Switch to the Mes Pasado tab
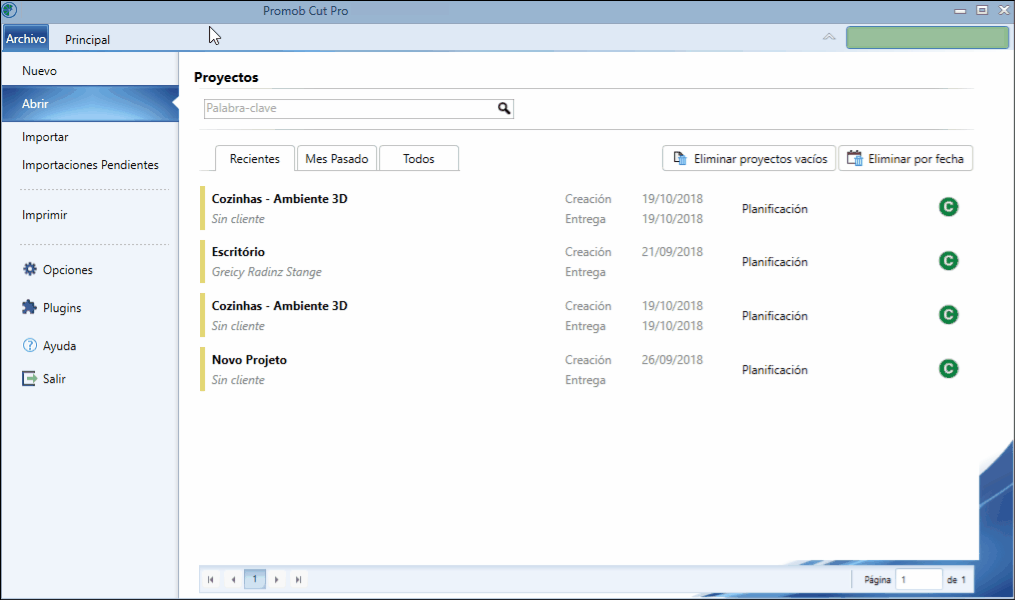The image size is (1015, 600). pyautogui.click(x=337, y=159)
